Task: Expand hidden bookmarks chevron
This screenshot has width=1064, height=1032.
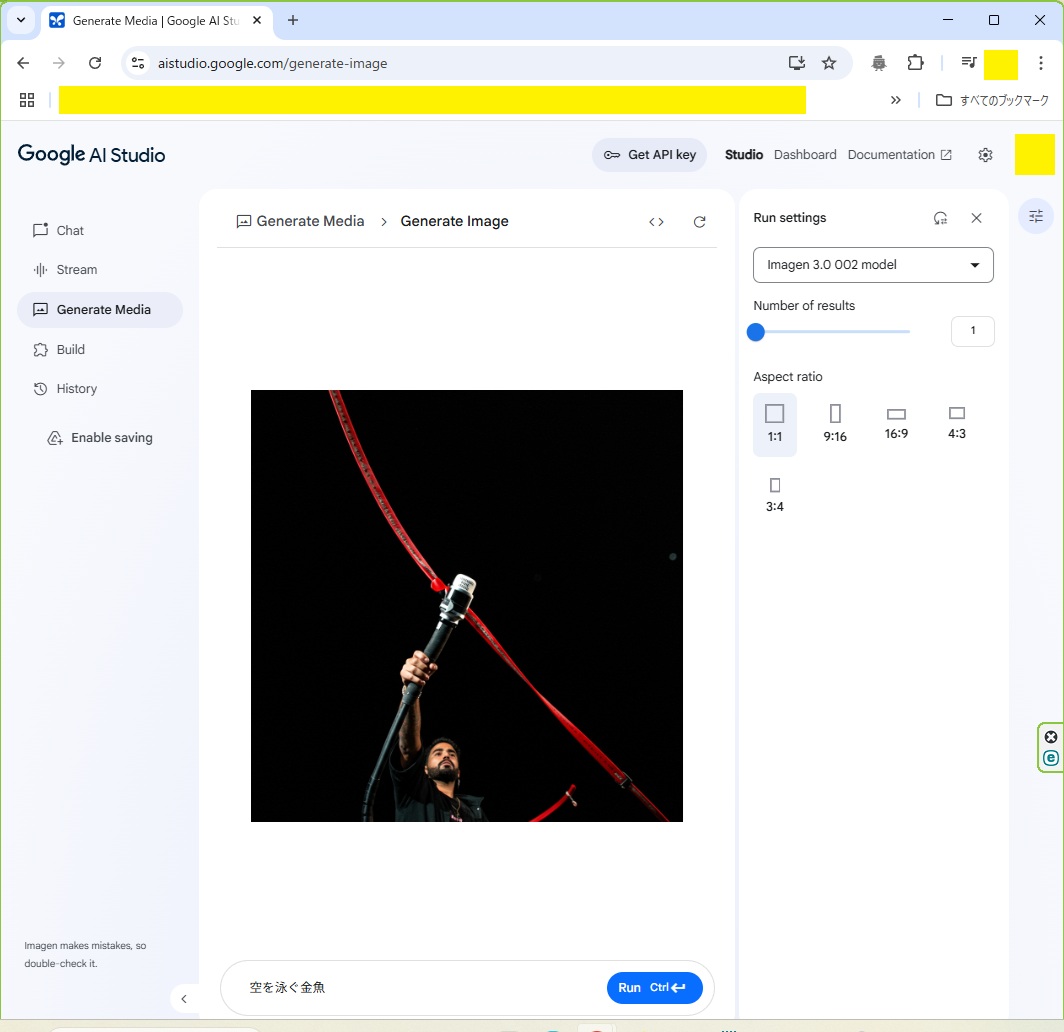Action: click(896, 100)
